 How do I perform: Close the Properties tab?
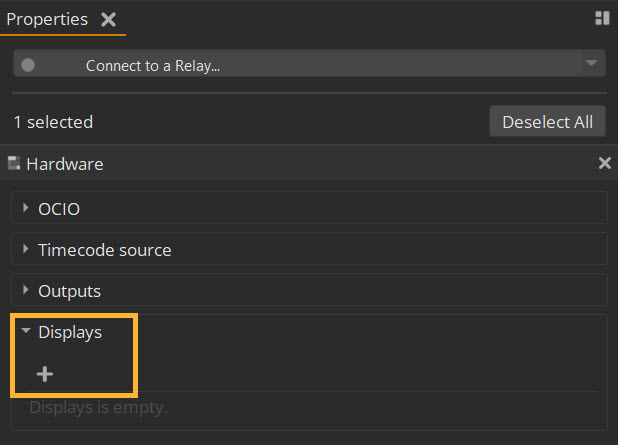coord(108,20)
